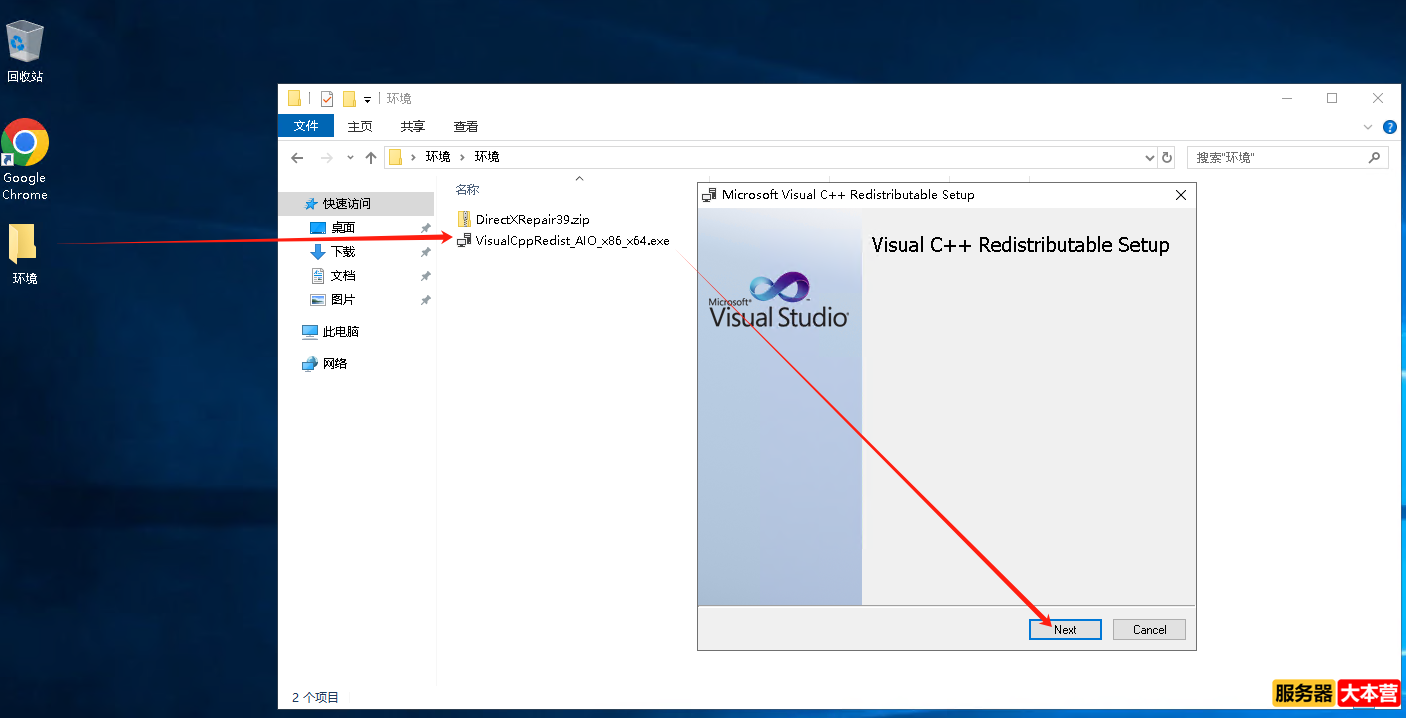Open the 查看 ribbon tab
This screenshot has width=1406, height=718.
[466, 126]
